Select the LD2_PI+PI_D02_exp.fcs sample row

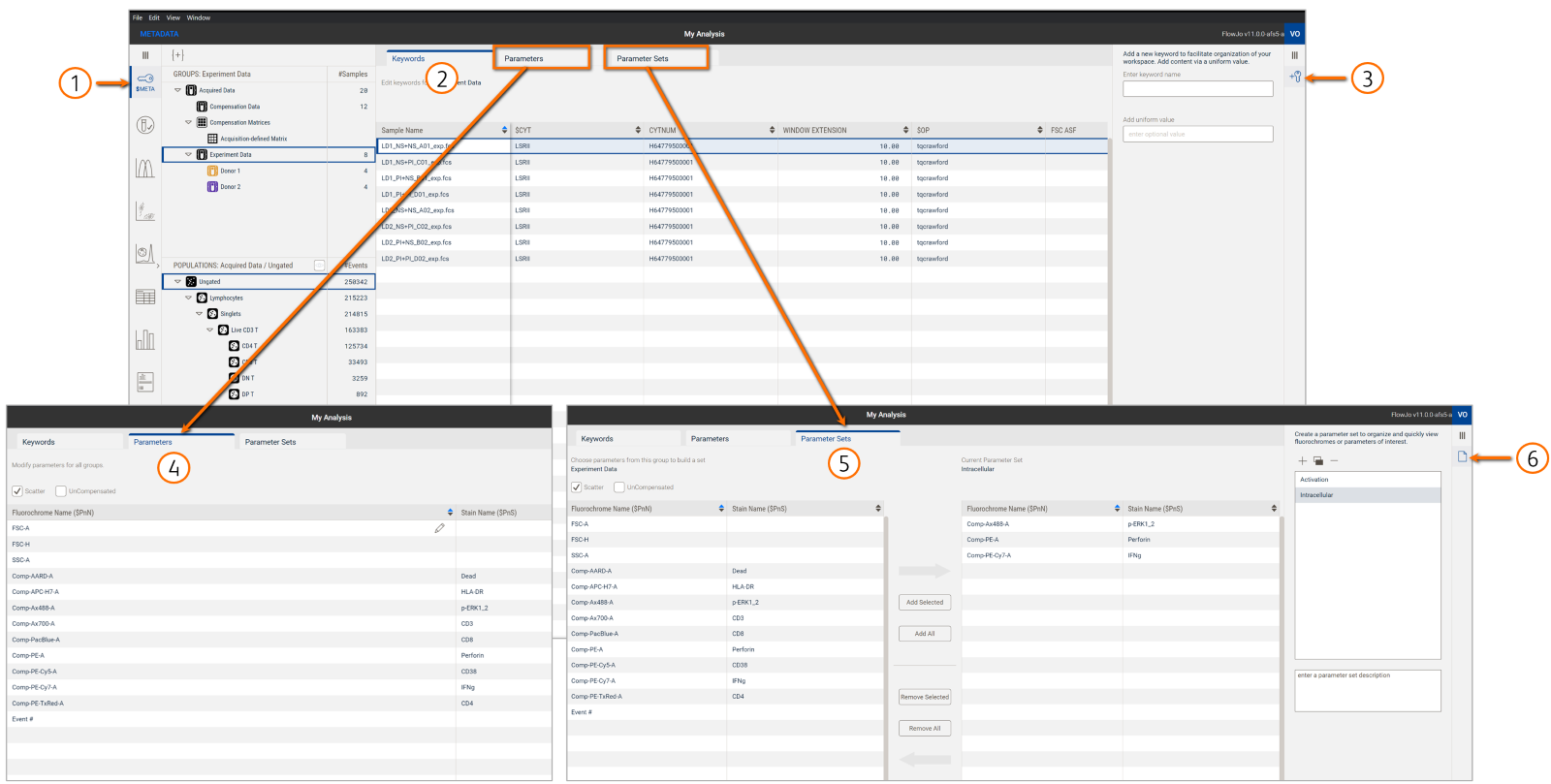(742, 259)
